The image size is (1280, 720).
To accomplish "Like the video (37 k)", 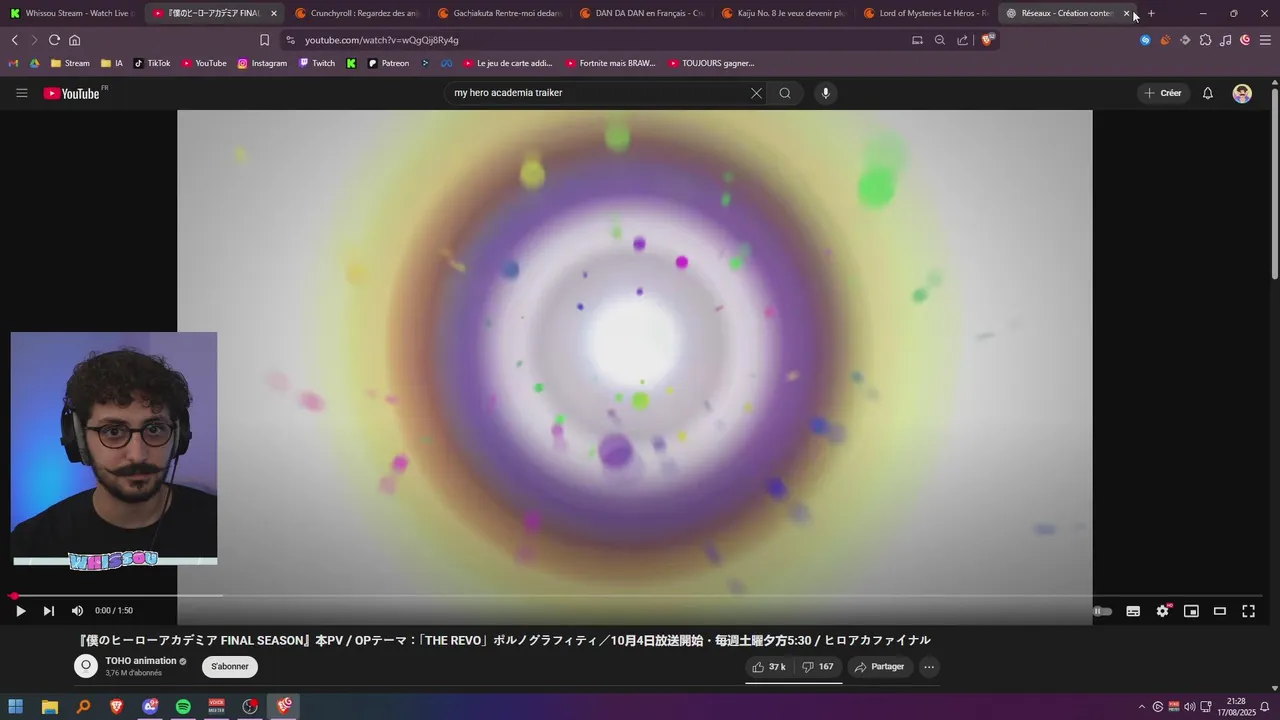I will point(769,667).
